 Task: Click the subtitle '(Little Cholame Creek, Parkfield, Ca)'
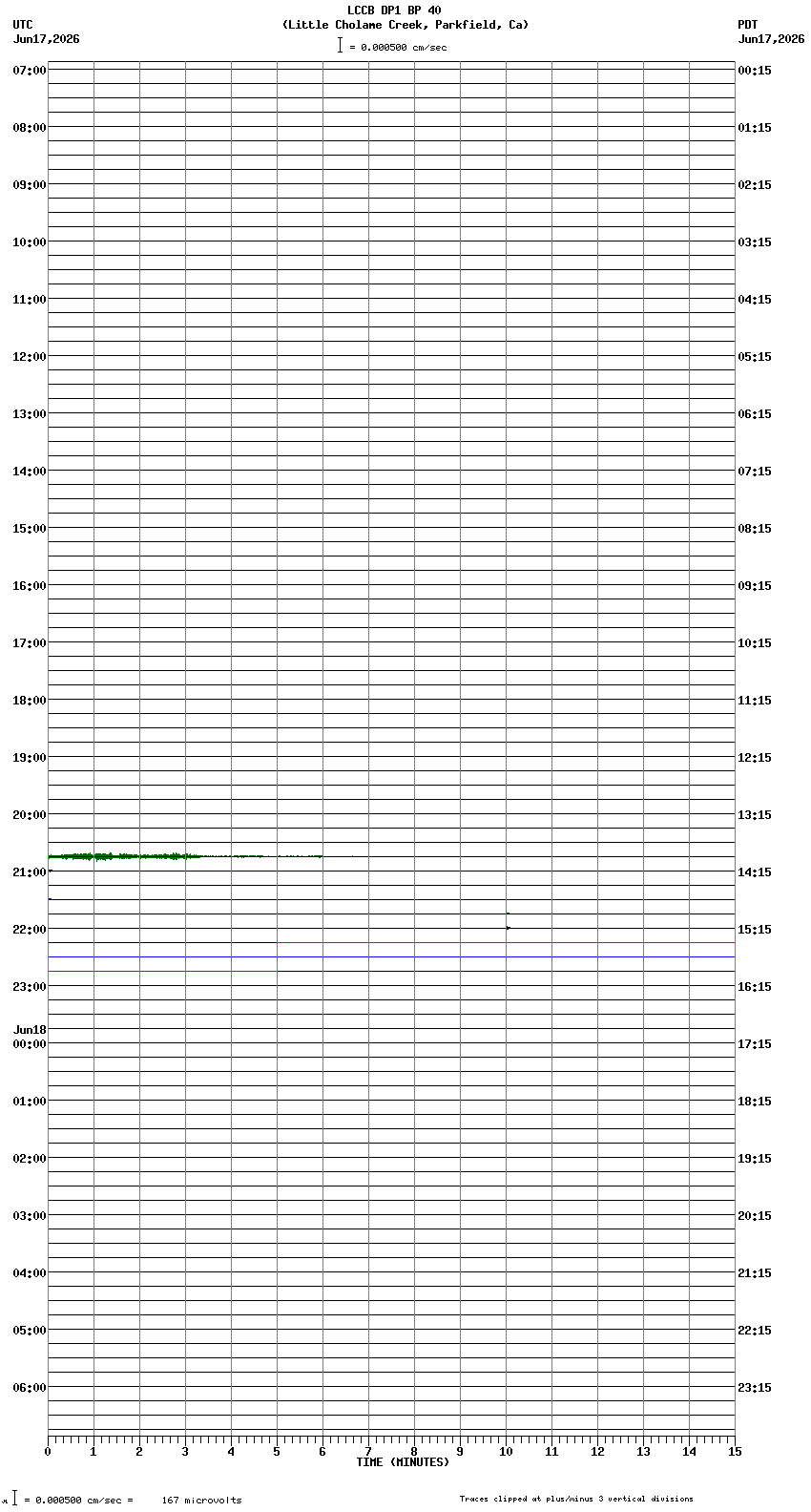pyautogui.click(x=405, y=25)
